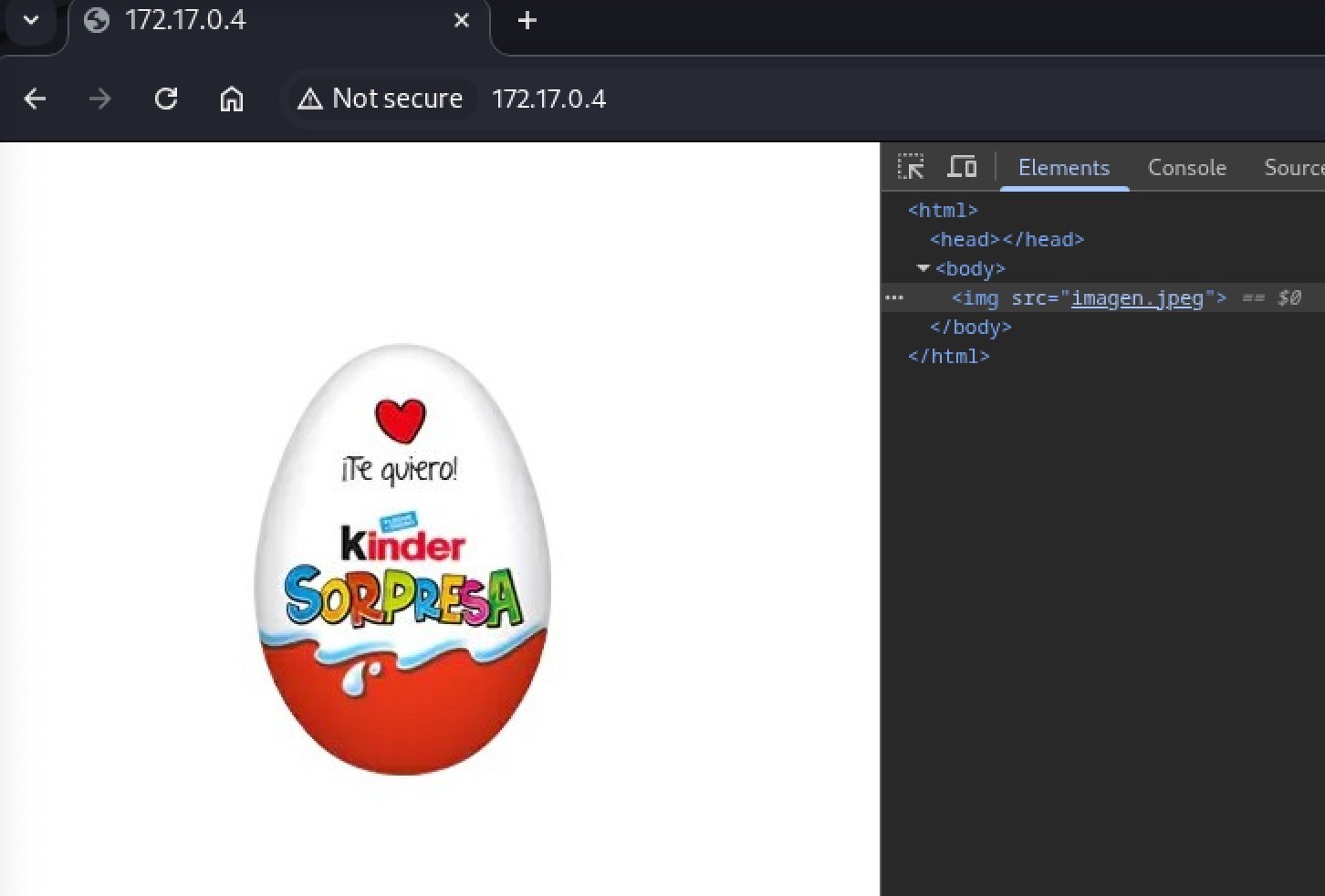Click the forward navigation arrow
This screenshot has width=1325, height=896.
pos(99,99)
